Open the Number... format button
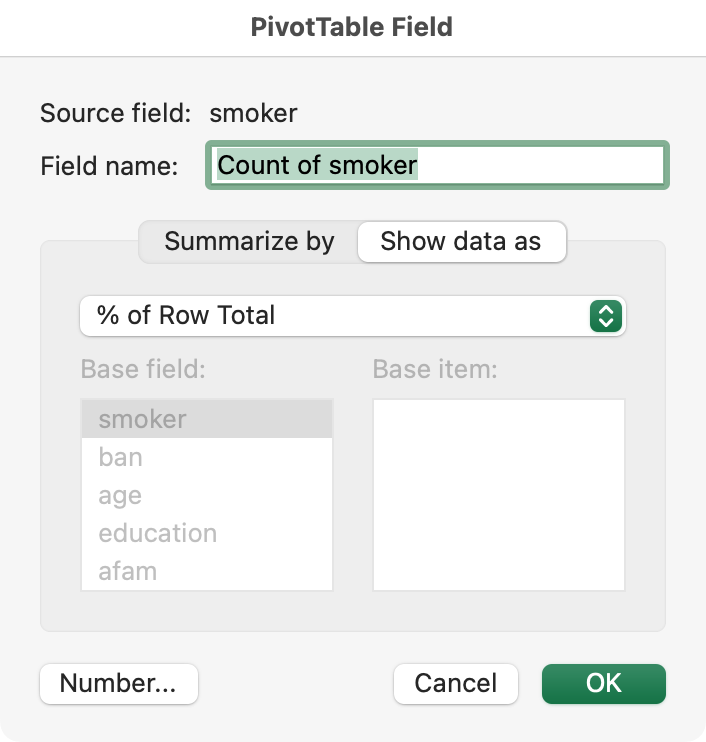The image size is (706, 742). click(119, 683)
